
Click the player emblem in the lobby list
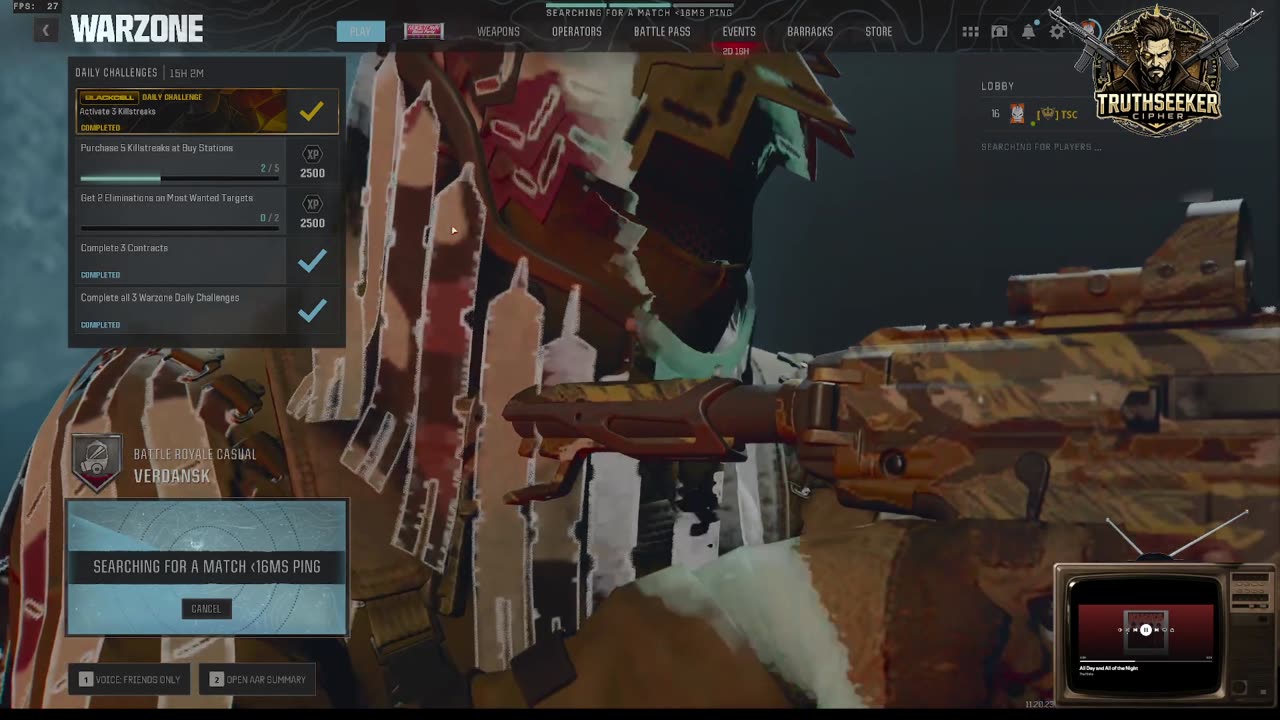[1017, 114]
